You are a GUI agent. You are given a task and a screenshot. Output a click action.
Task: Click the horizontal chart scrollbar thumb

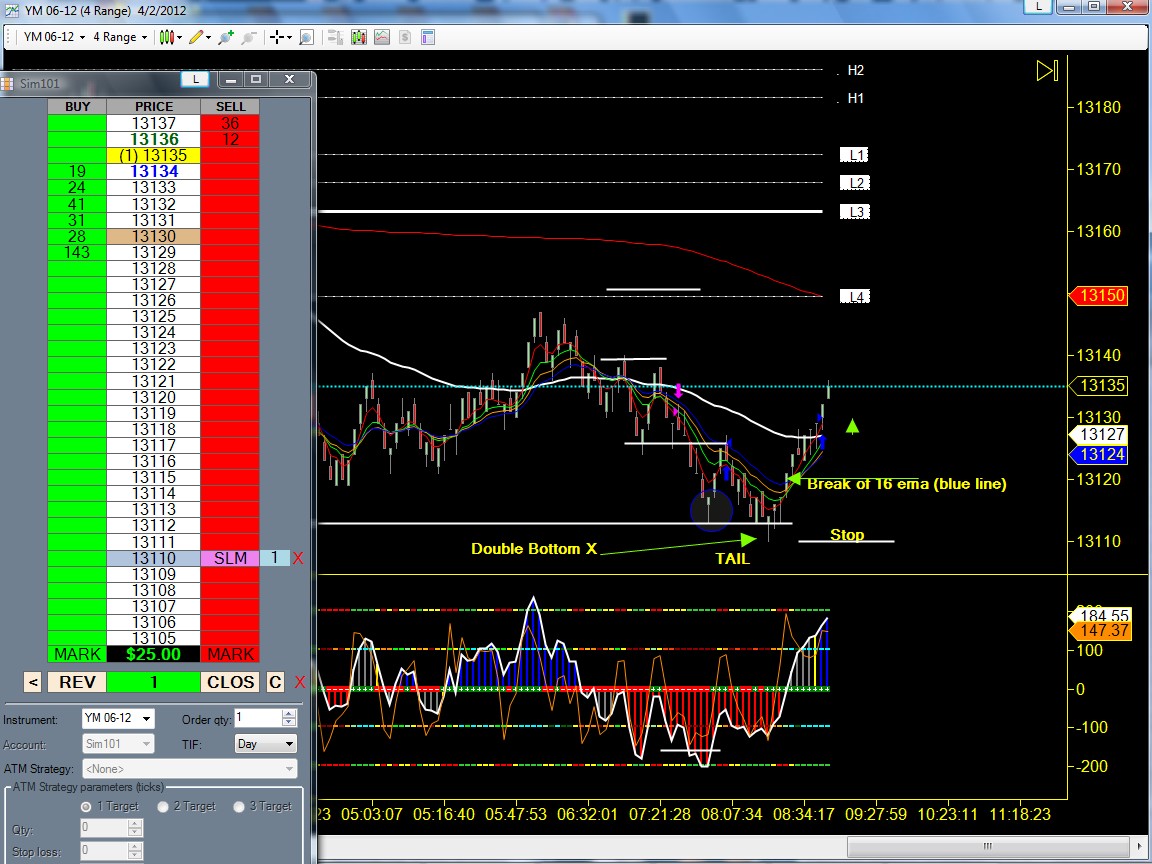point(987,846)
